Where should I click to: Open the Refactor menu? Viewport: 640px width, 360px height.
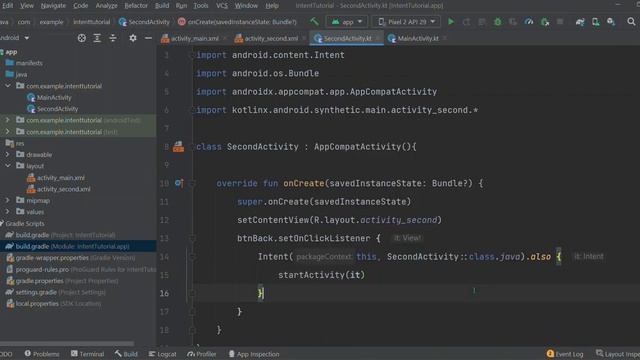[136, 6]
